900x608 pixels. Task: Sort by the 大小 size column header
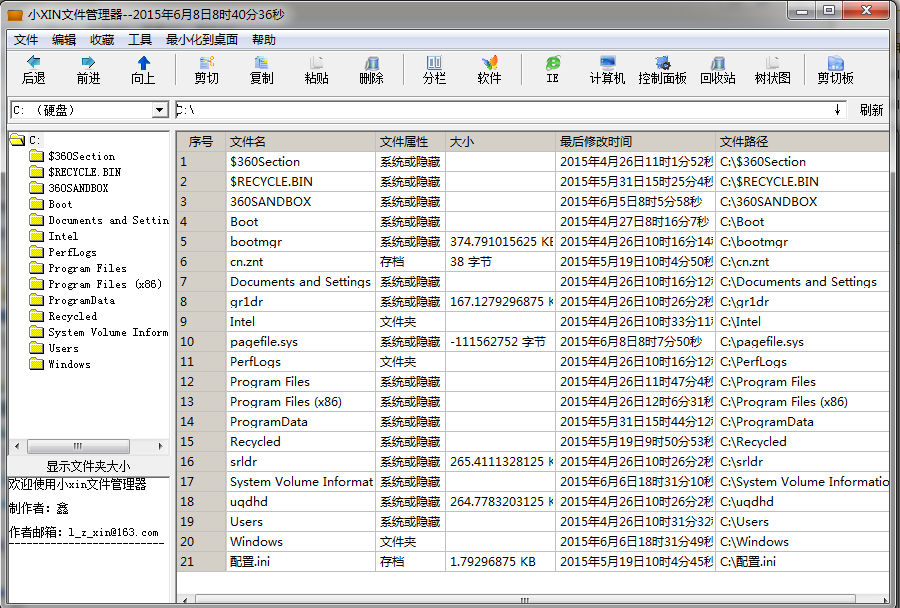501,142
